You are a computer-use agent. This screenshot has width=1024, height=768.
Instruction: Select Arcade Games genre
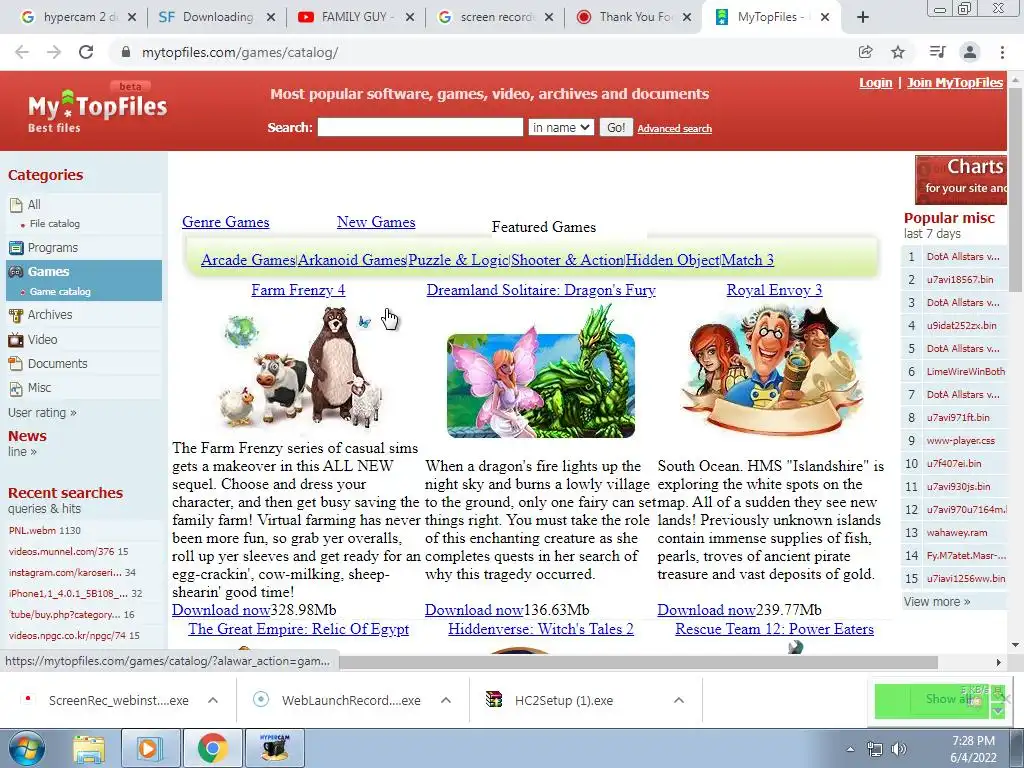point(248,260)
